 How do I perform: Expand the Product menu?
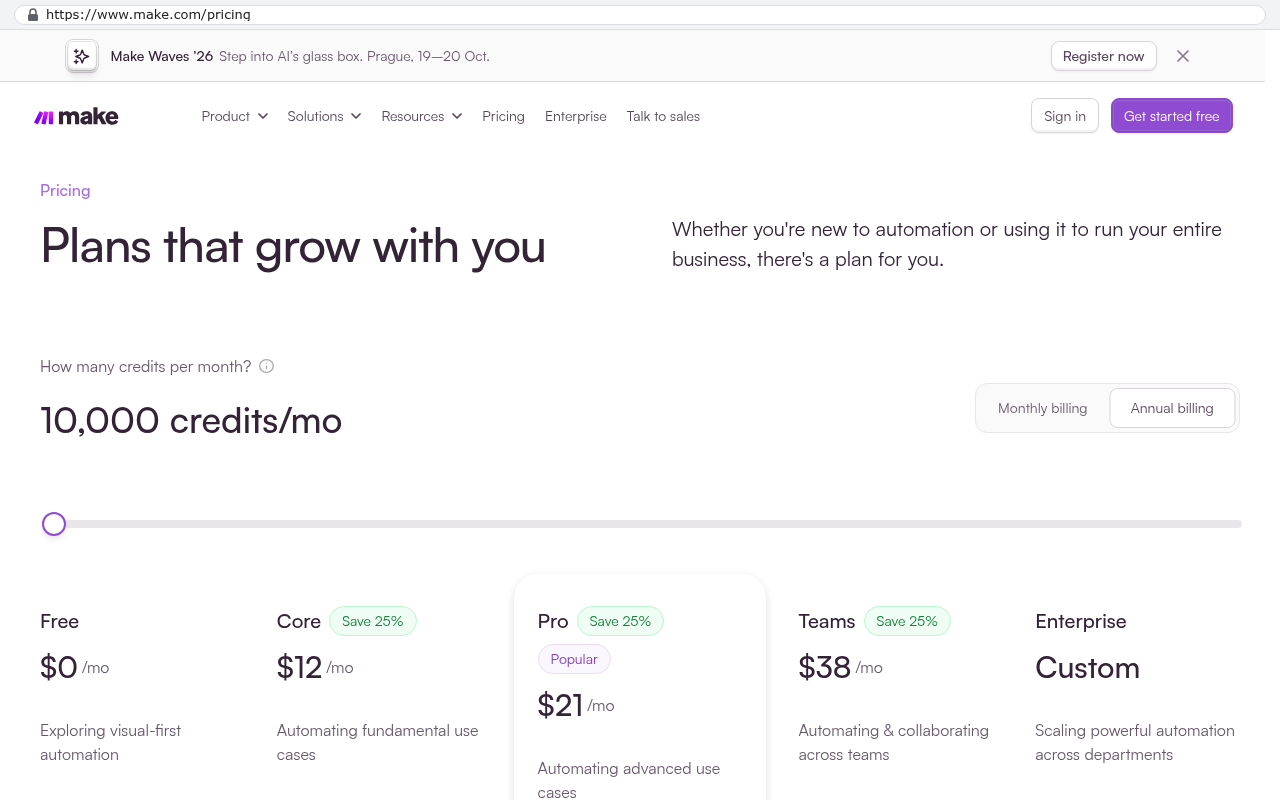click(x=235, y=116)
